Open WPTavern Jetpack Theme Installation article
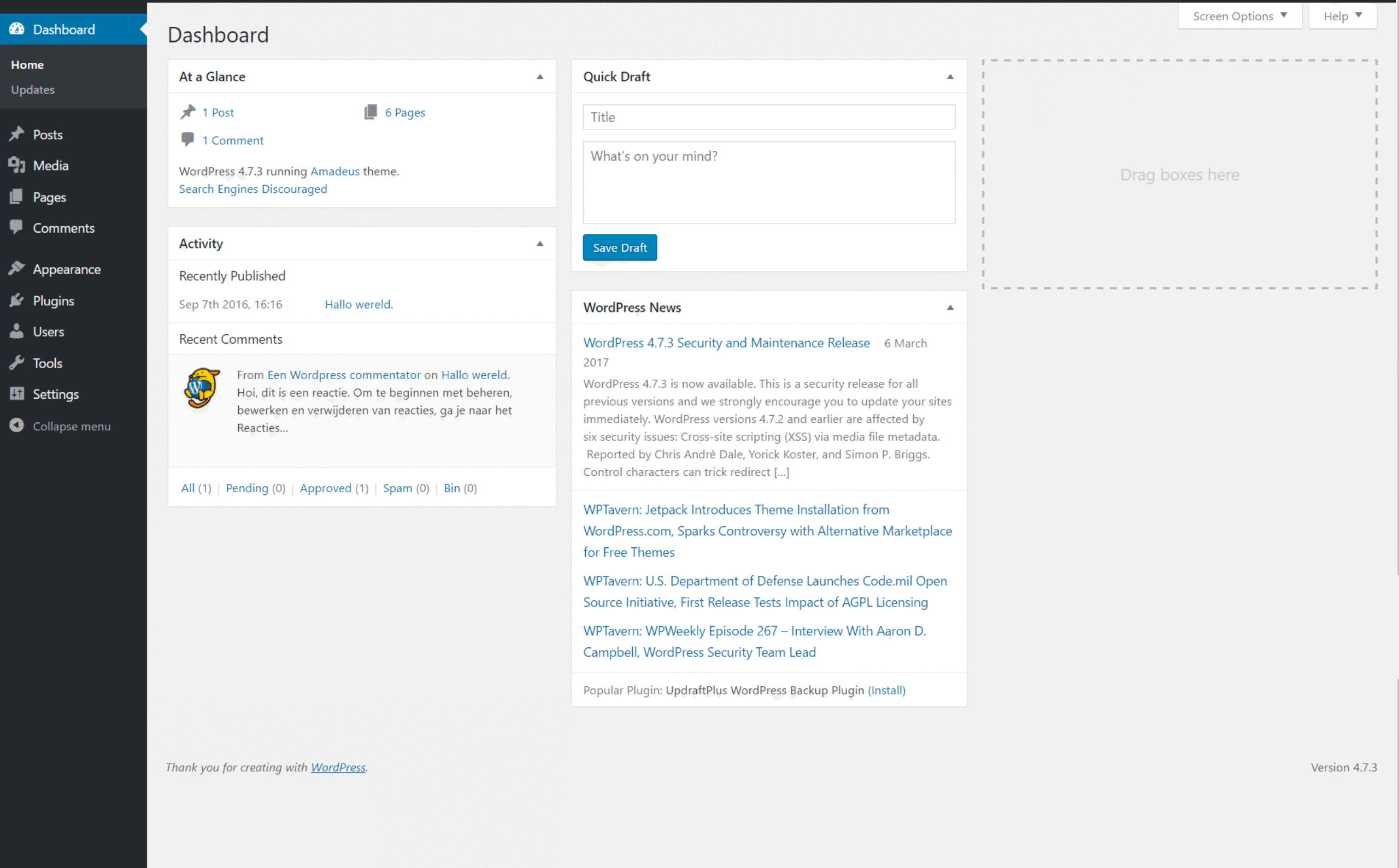Screen dimensions: 1399x868 (x=768, y=531)
